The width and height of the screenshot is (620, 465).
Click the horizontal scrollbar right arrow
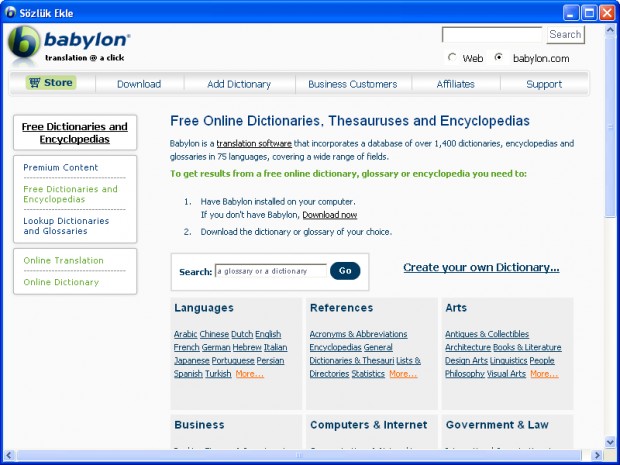click(598, 455)
